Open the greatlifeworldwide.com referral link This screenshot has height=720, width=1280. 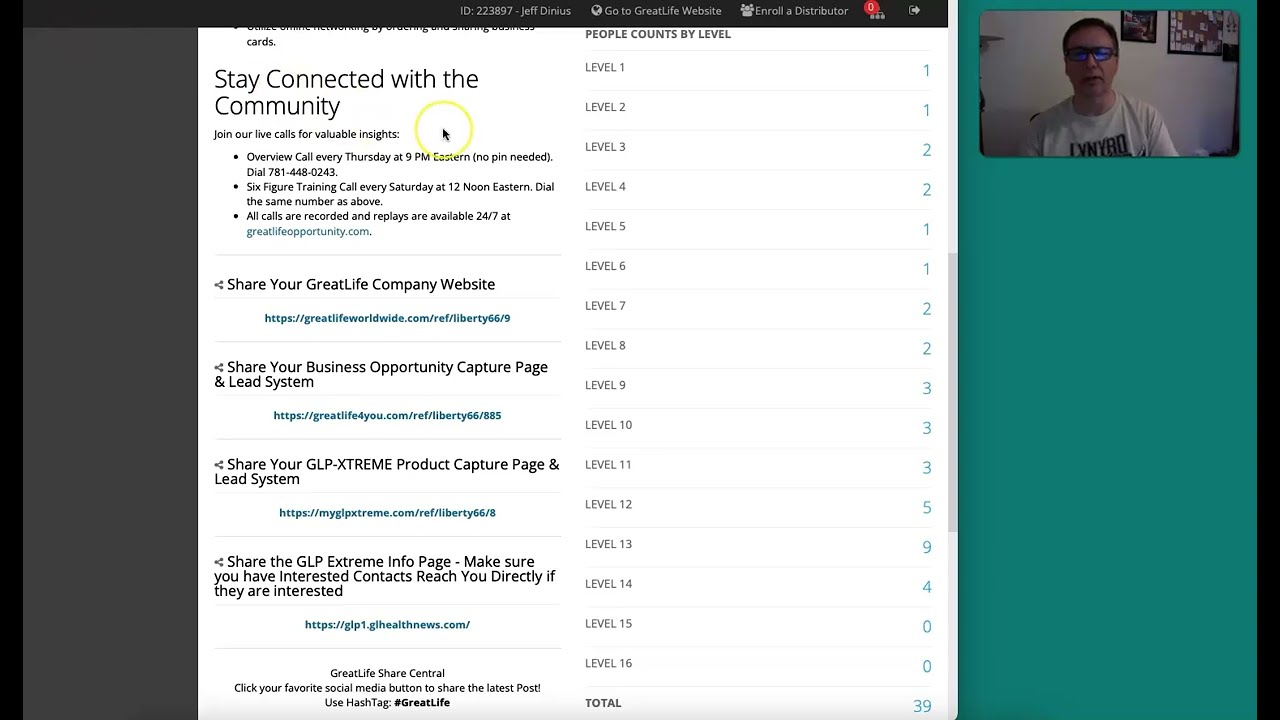387,318
